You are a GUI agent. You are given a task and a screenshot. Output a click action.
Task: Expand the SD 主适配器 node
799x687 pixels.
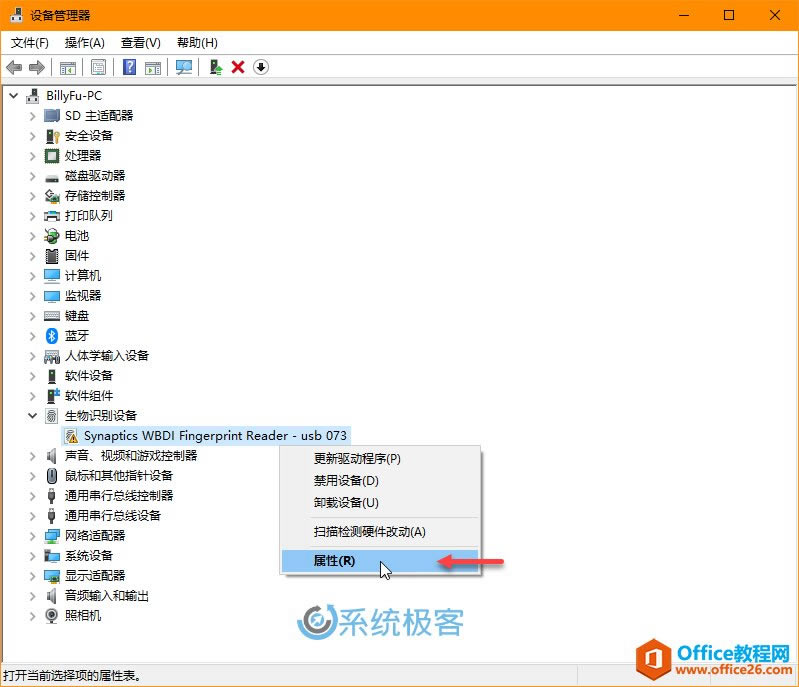[x=33, y=116]
